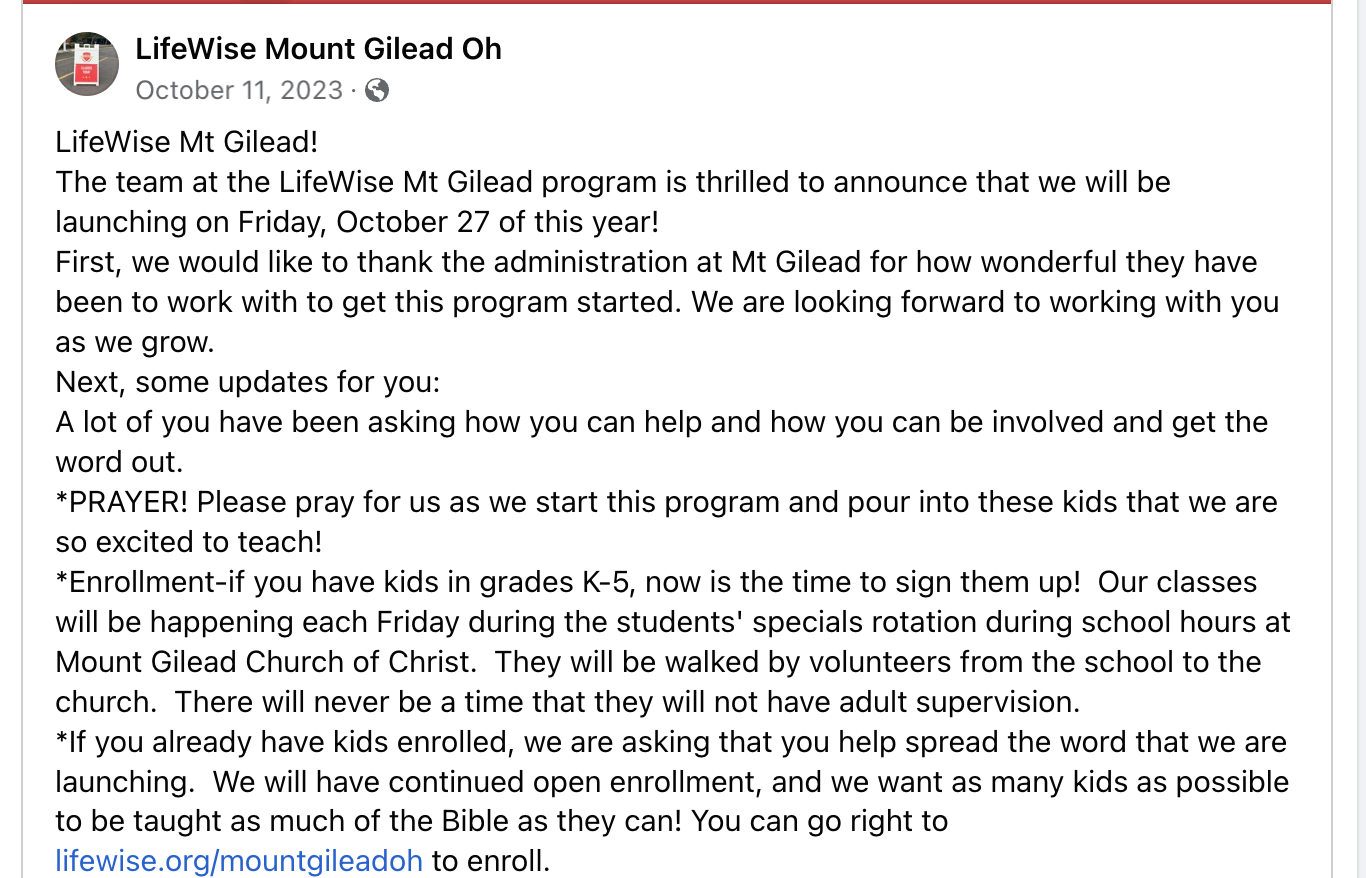Click the 'as we grow.' line
1366x878 pixels.
(x=135, y=342)
